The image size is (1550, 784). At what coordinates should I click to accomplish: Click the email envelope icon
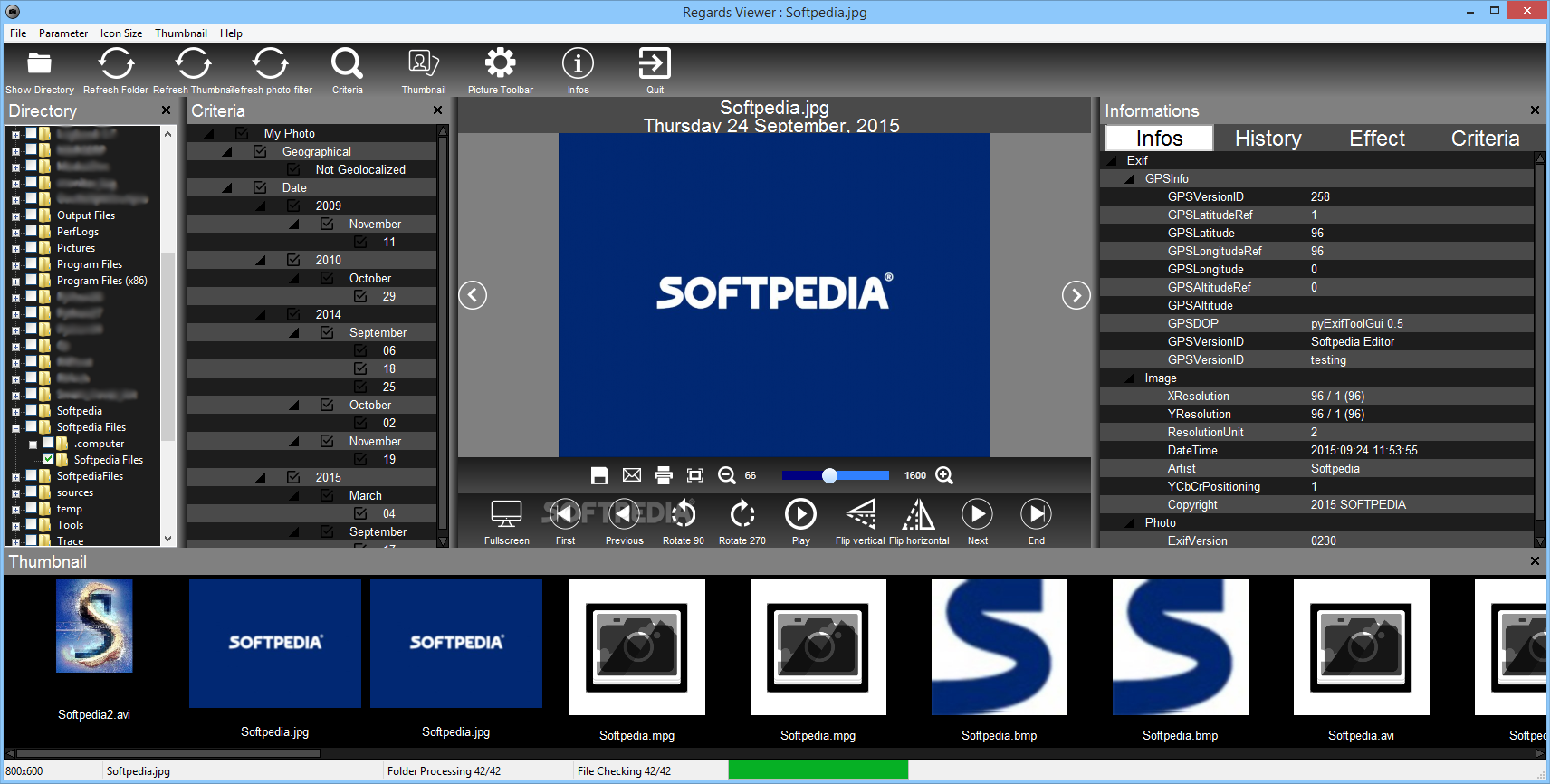coord(632,475)
